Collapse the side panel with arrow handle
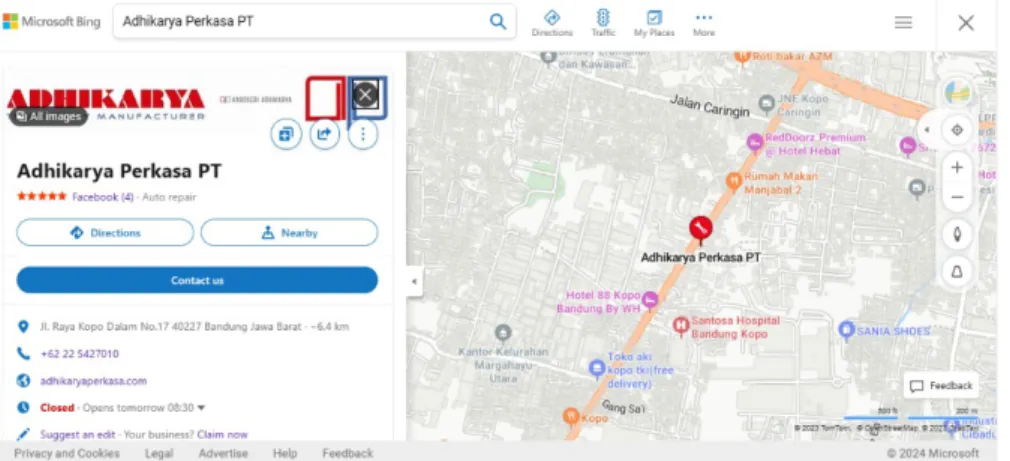This screenshot has height=461, width=1010. pyautogui.click(x=414, y=281)
